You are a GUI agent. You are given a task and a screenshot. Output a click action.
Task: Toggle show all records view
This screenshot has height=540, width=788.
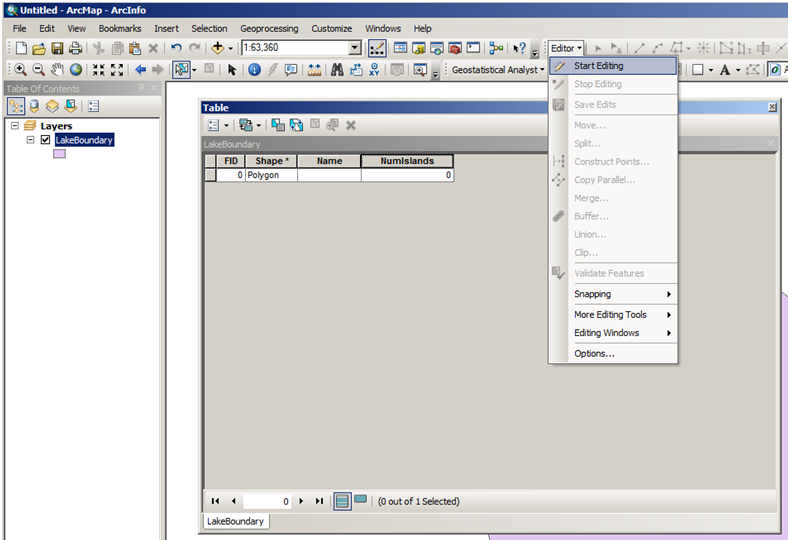click(x=342, y=501)
